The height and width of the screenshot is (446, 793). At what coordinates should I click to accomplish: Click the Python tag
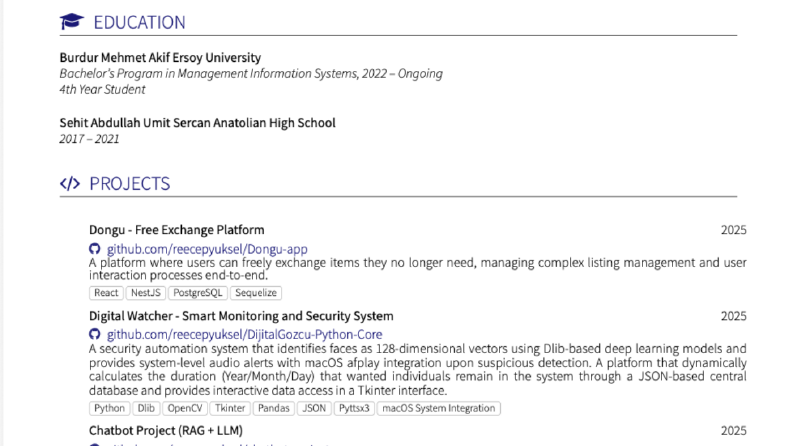coord(109,408)
